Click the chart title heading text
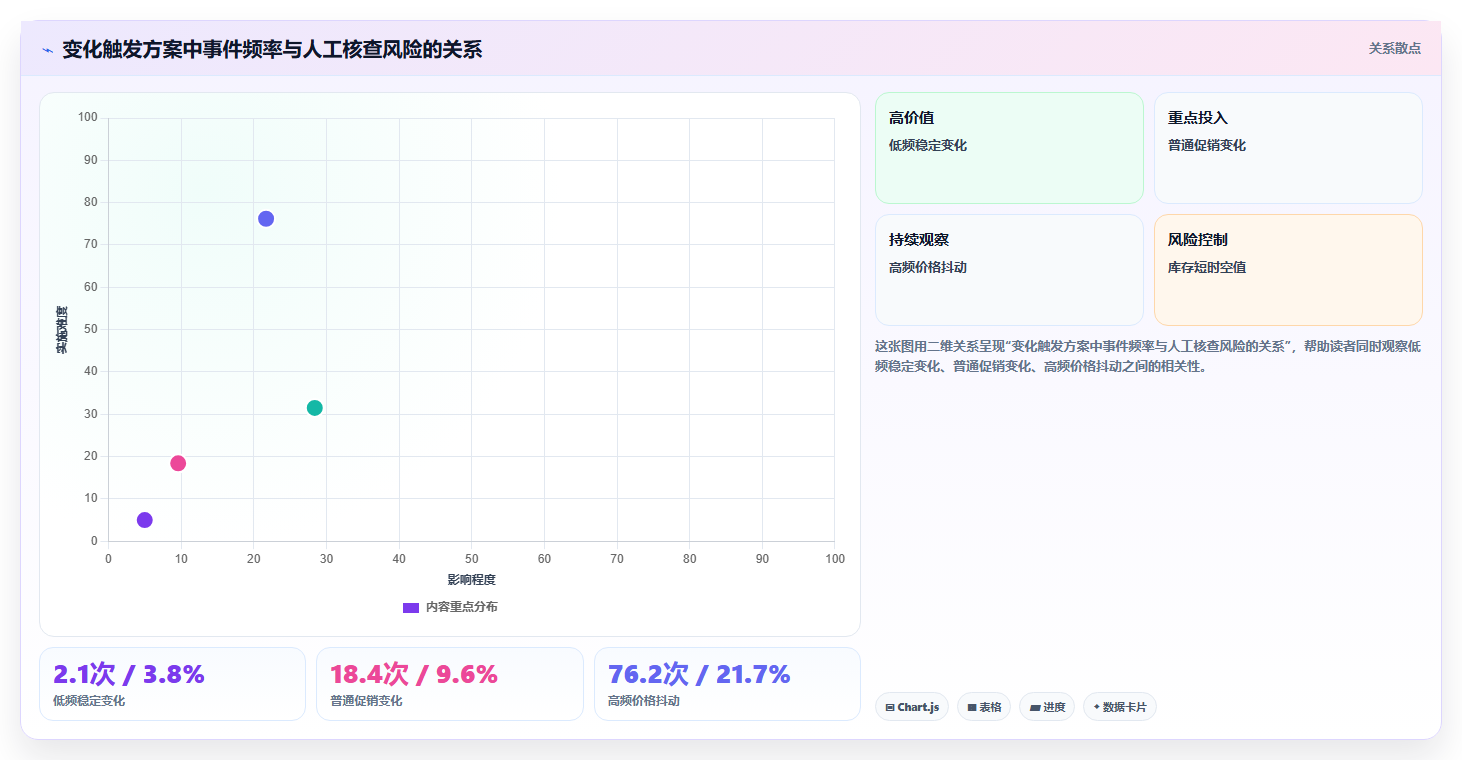Viewport: 1462px width, 760px height. (x=272, y=49)
